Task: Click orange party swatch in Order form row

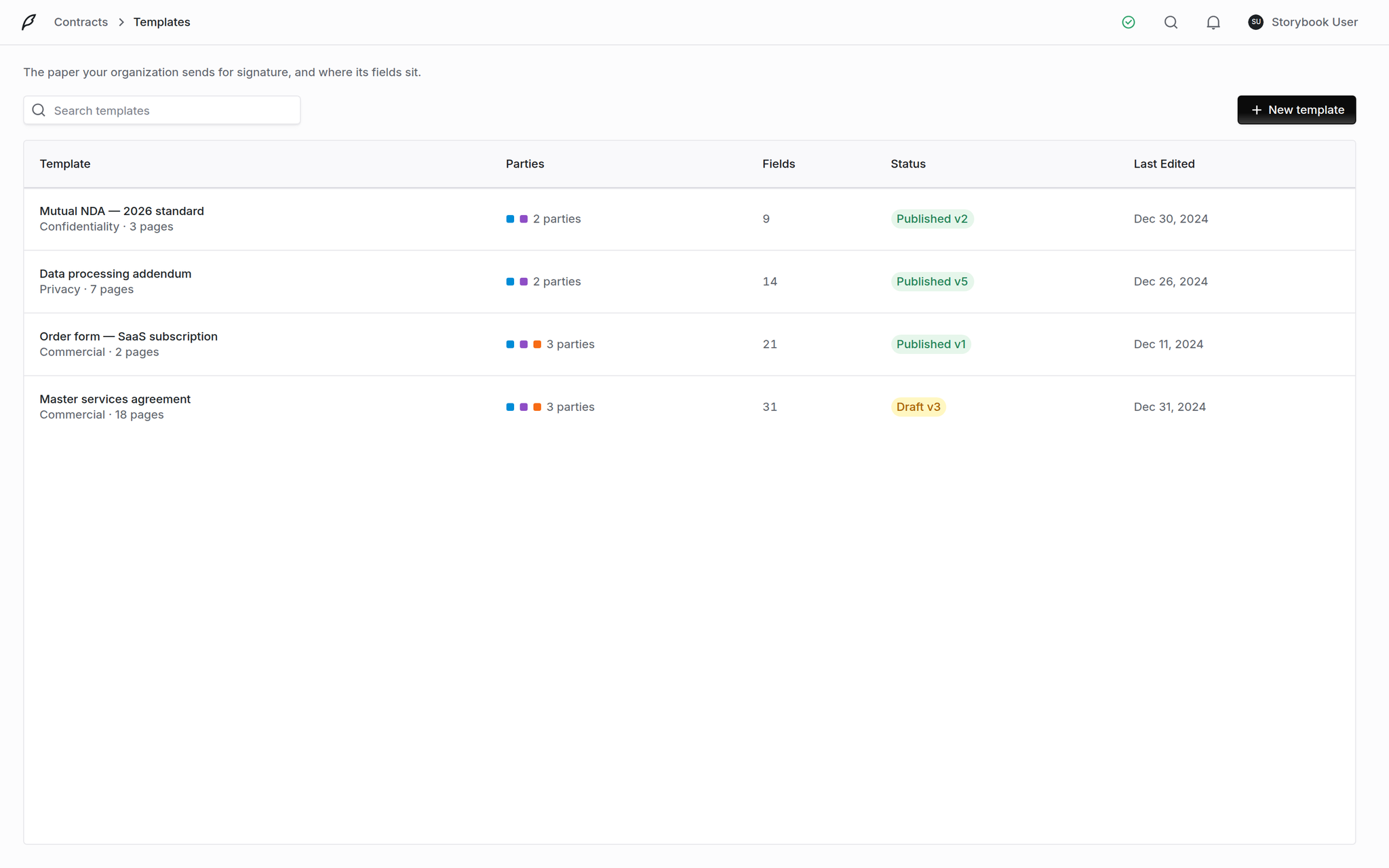Action: [537, 344]
